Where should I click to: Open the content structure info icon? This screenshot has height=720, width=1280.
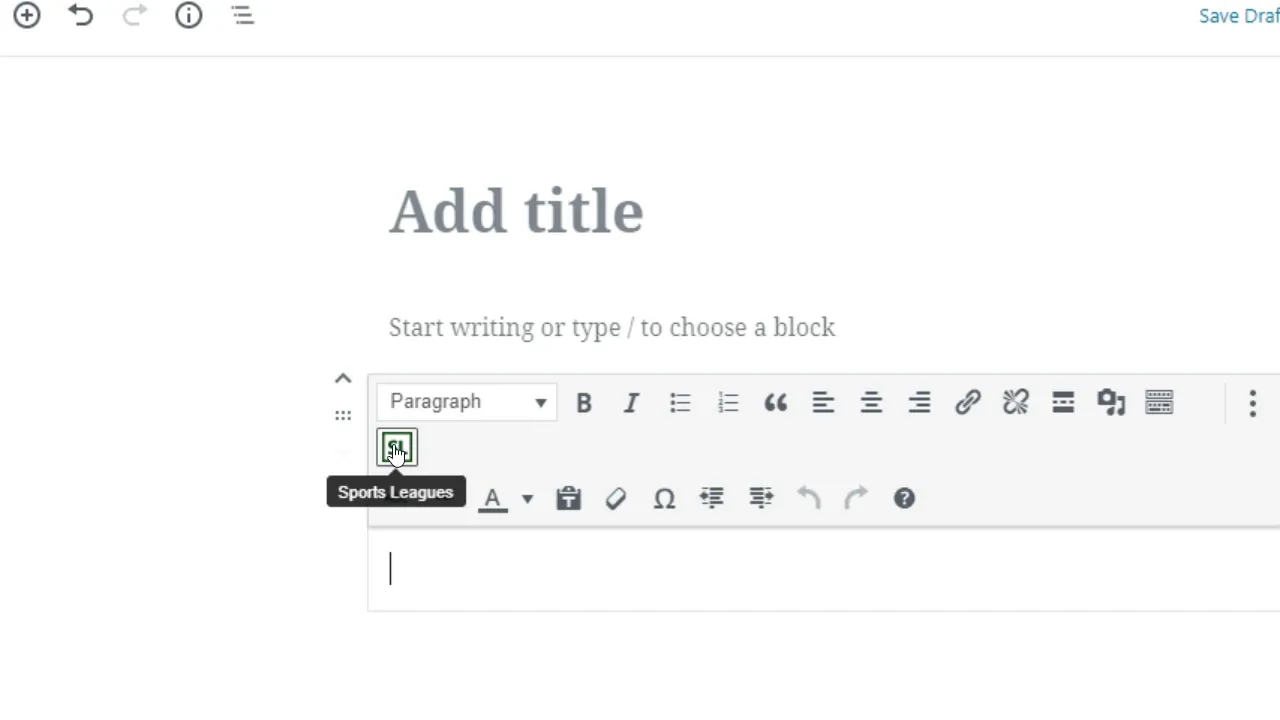click(189, 15)
